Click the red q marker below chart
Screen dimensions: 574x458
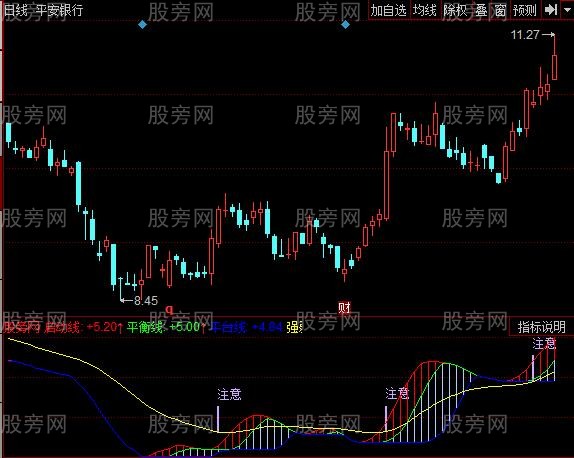pyautogui.click(x=169, y=310)
